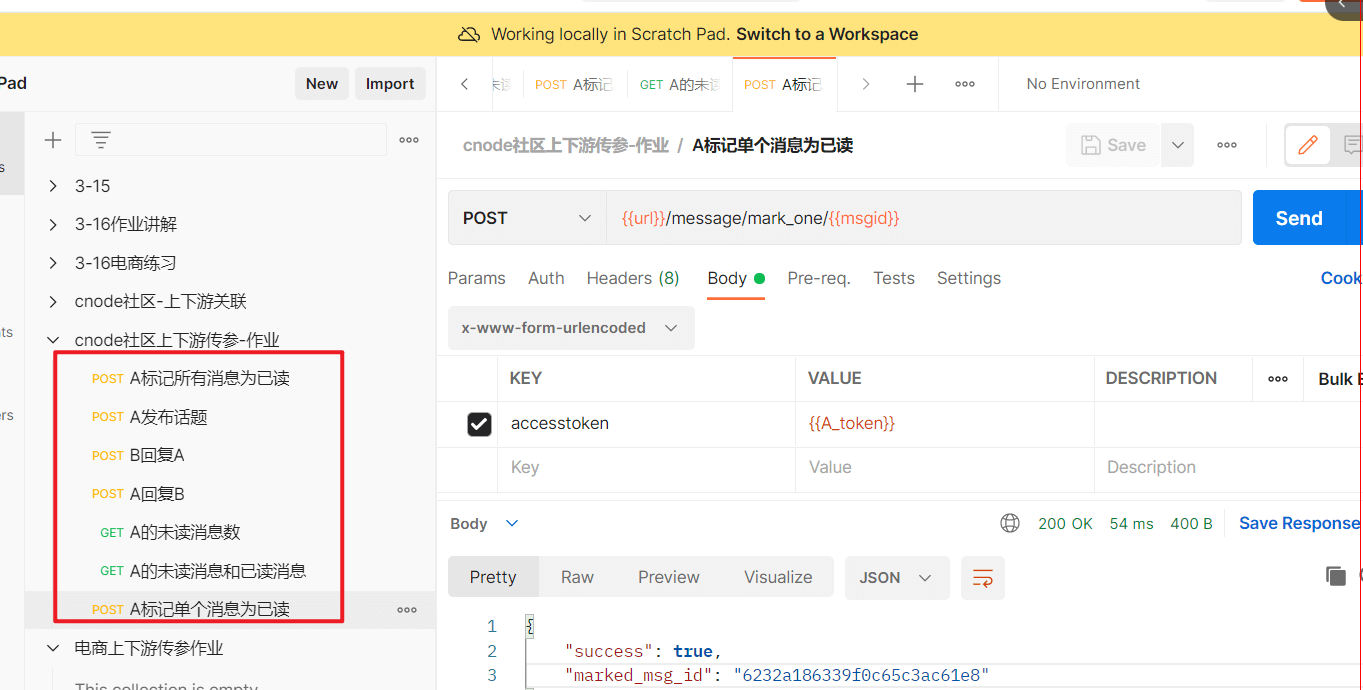Open tab options three-dots menu
The image size is (1363, 690).
pos(965,84)
